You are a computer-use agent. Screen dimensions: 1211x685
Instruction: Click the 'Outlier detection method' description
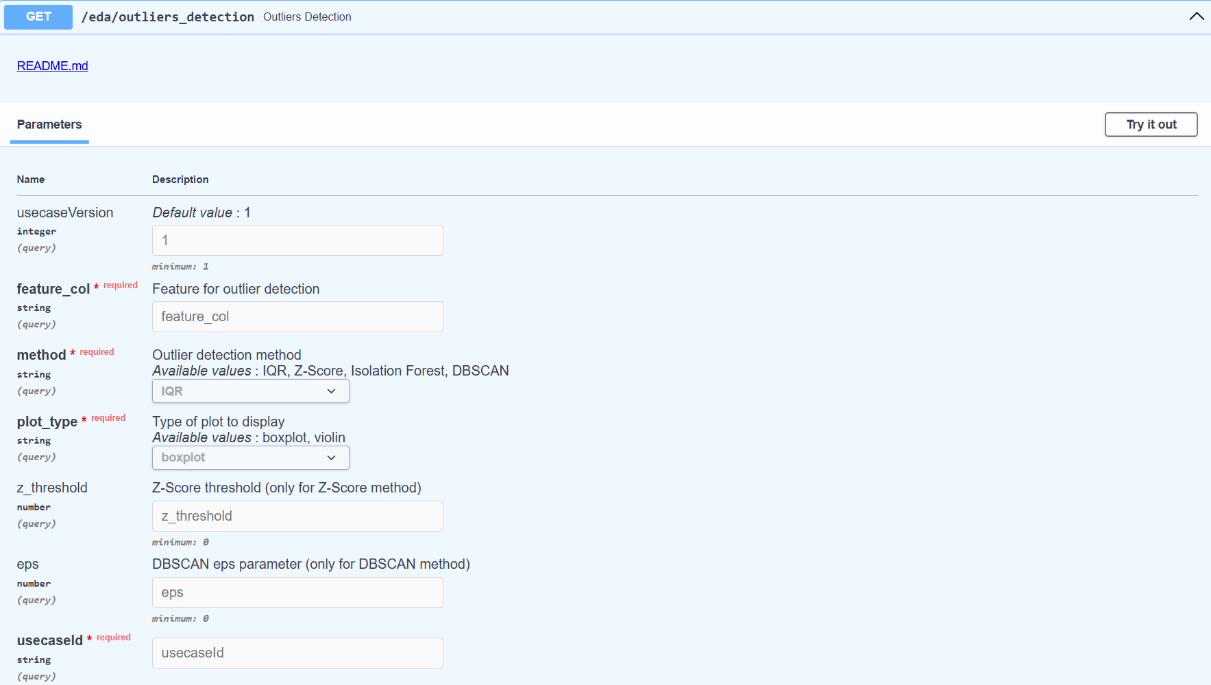[227, 355]
